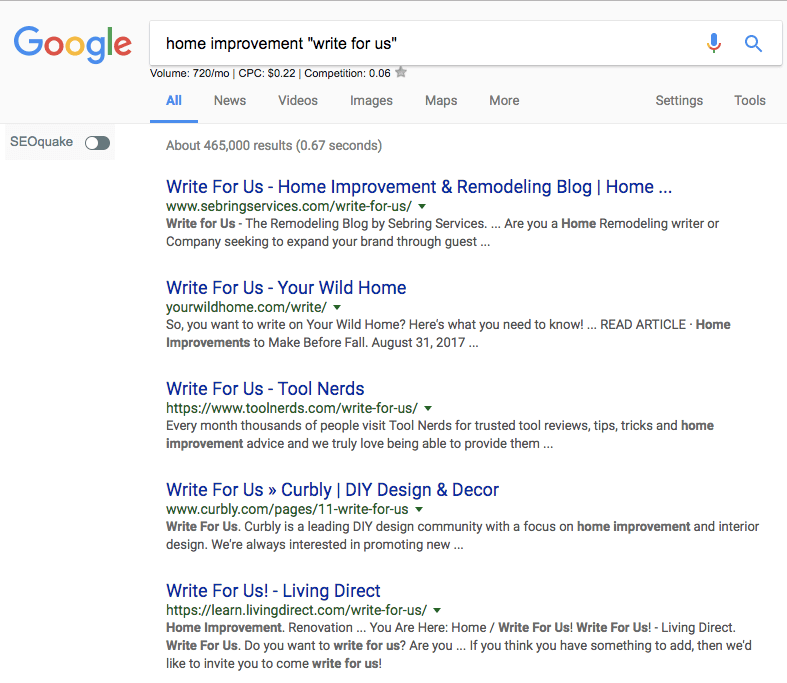The height and width of the screenshot is (683, 787).
Task: Open dropdown arrow next to yourwildhome.com/write/
Action: (337, 307)
